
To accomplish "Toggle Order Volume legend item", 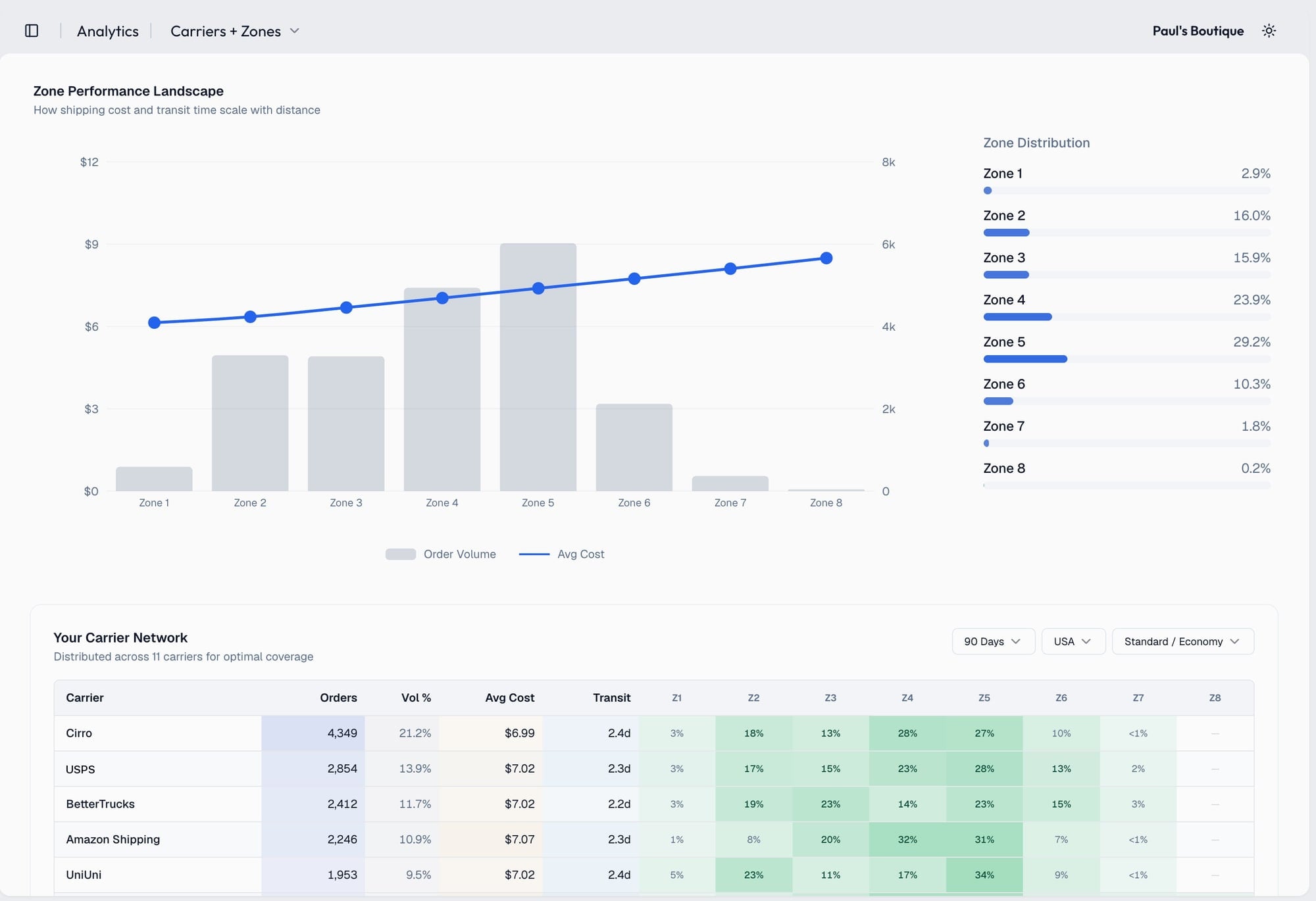I will (x=441, y=554).
